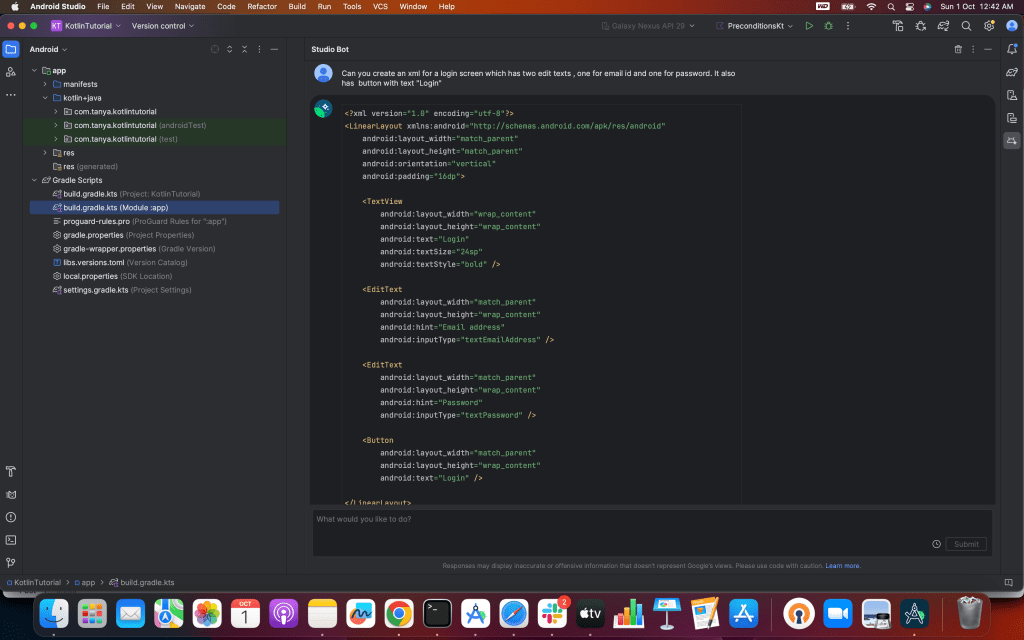Toggle the Resource Manager tool window
1024x640 pixels.
coord(11,72)
